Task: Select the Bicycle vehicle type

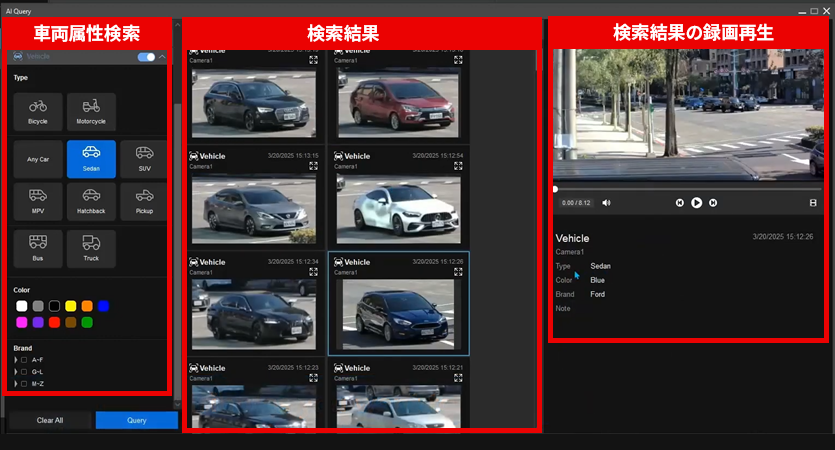Action: (38, 110)
